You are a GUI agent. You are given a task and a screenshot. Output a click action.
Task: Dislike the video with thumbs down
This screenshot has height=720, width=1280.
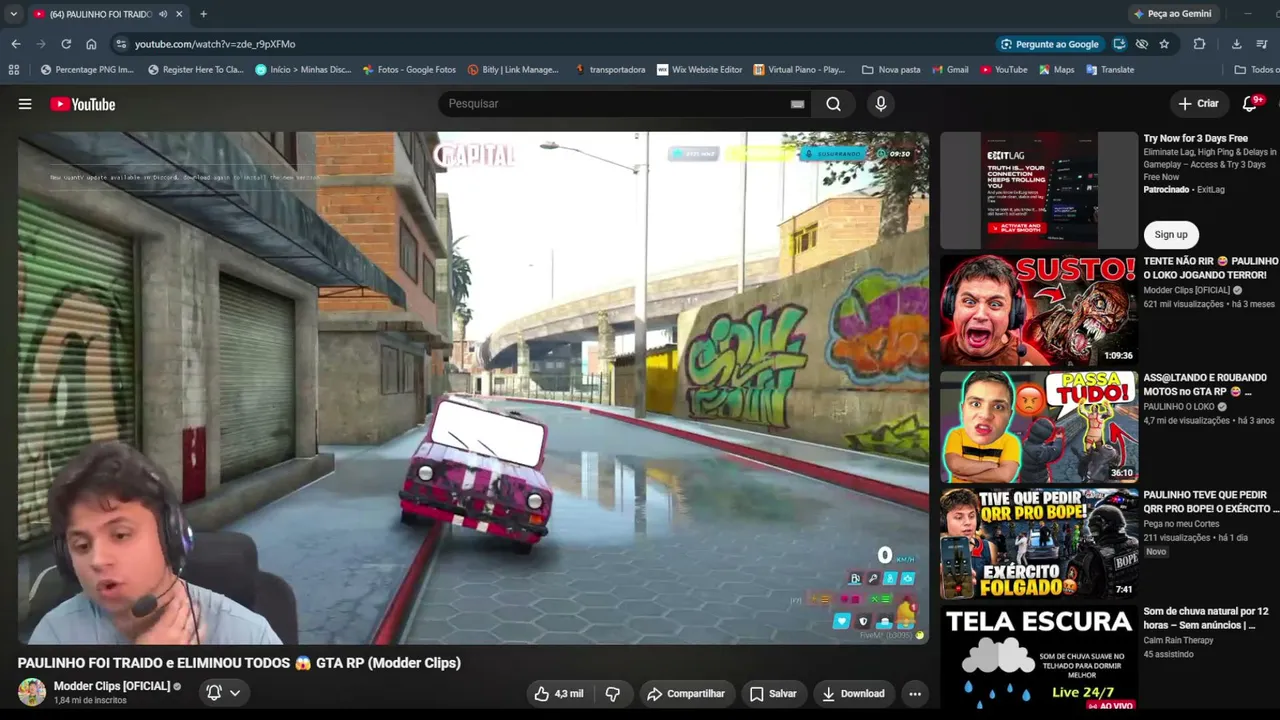pos(613,694)
